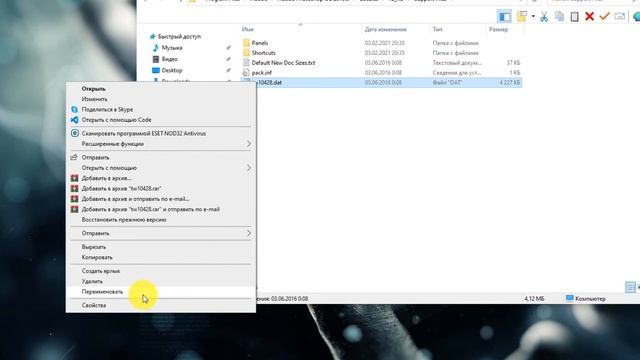Image resolution: width=640 pixels, height=360 pixels.
Task: Click the Видео icon in sidebar
Action: pos(156,59)
